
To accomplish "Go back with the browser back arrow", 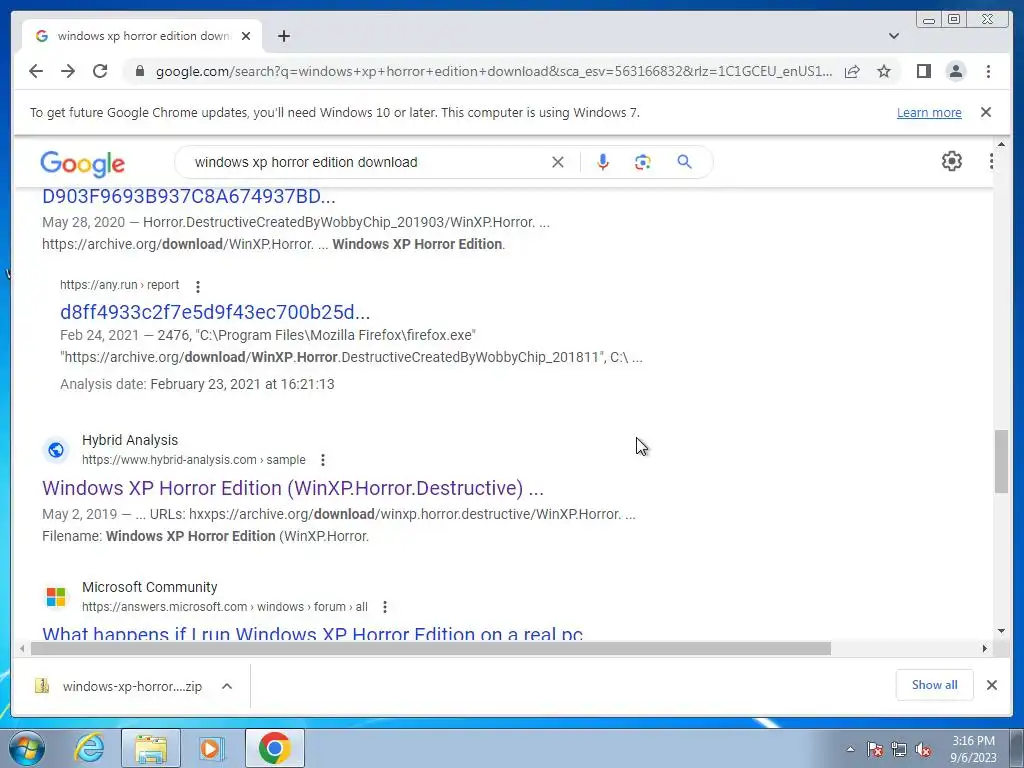I will [36, 71].
